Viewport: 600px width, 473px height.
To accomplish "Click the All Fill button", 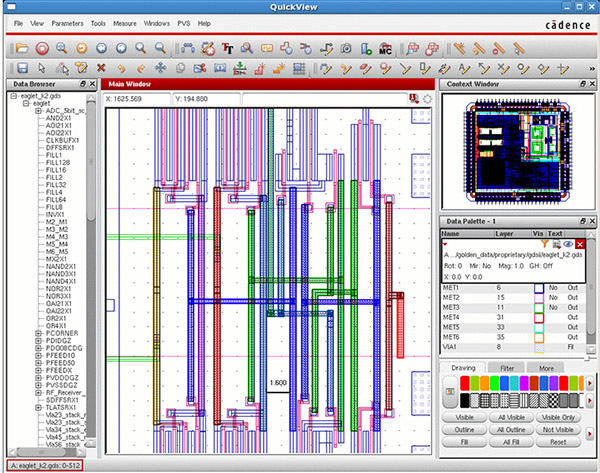I will click(511, 442).
